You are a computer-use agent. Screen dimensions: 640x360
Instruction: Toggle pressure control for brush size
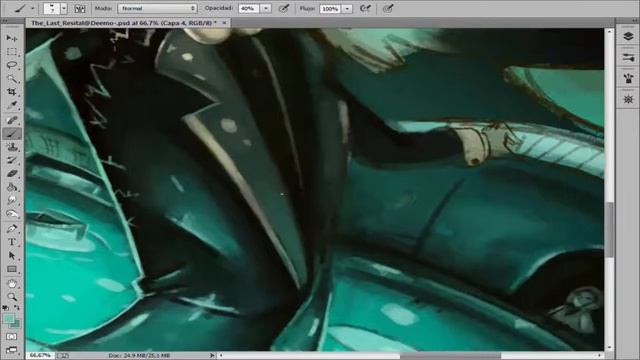[x=388, y=9]
